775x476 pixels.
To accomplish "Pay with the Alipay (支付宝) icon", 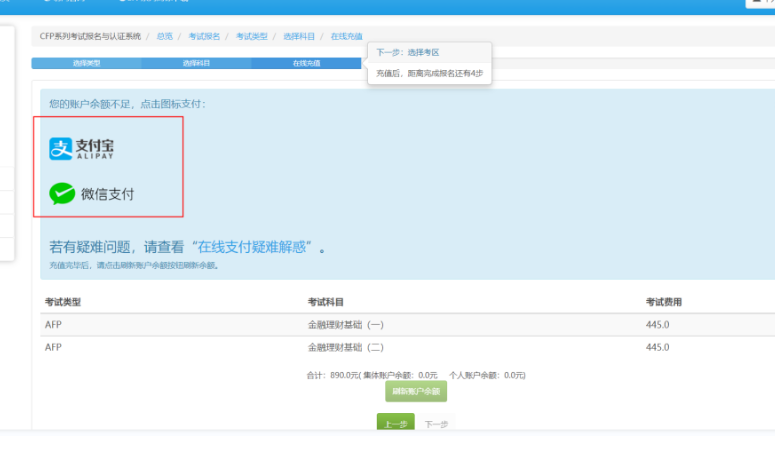I will coord(82,149).
